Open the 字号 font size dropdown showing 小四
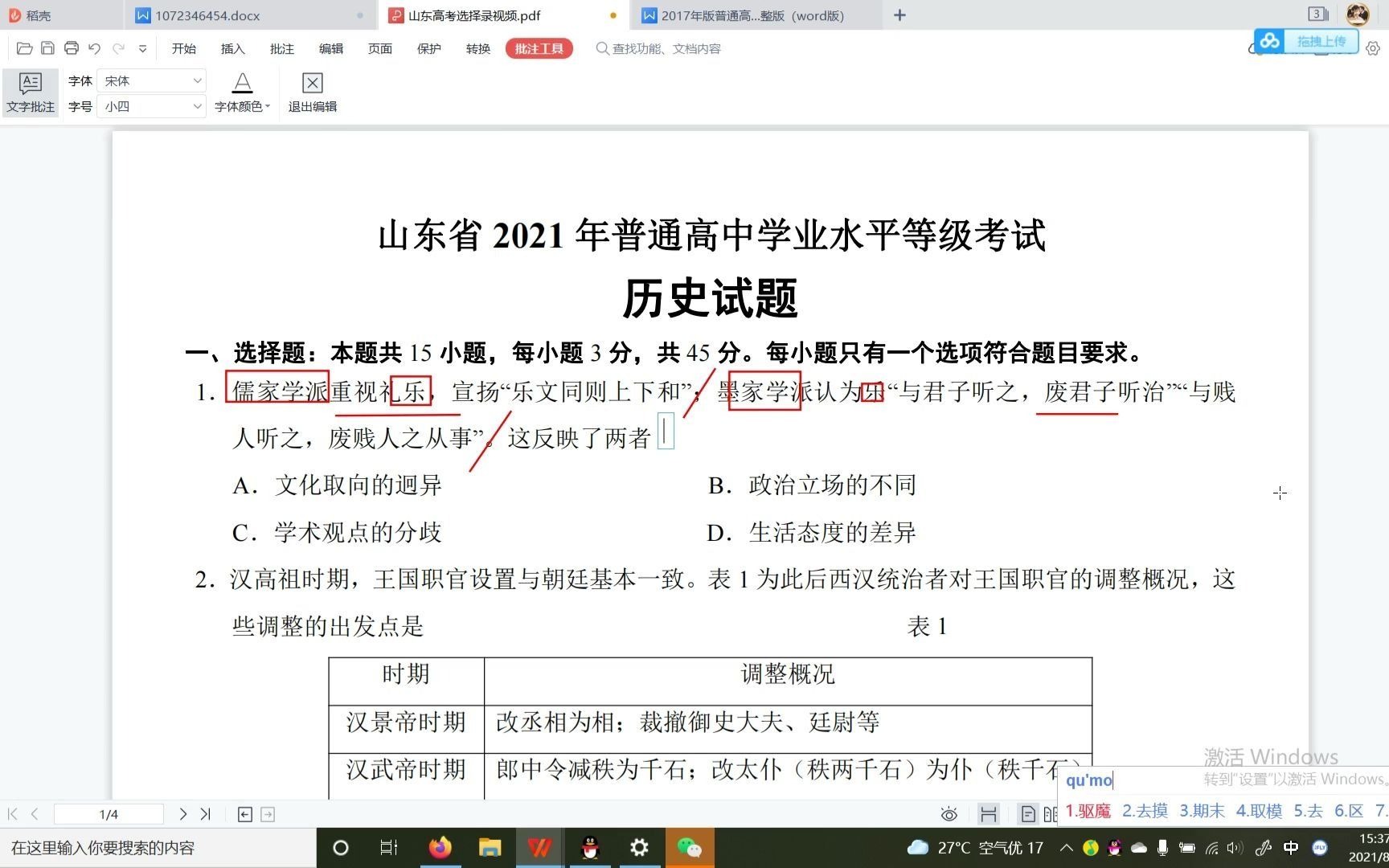Image resolution: width=1389 pixels, height=868 pixels. [x=152, y=106]
